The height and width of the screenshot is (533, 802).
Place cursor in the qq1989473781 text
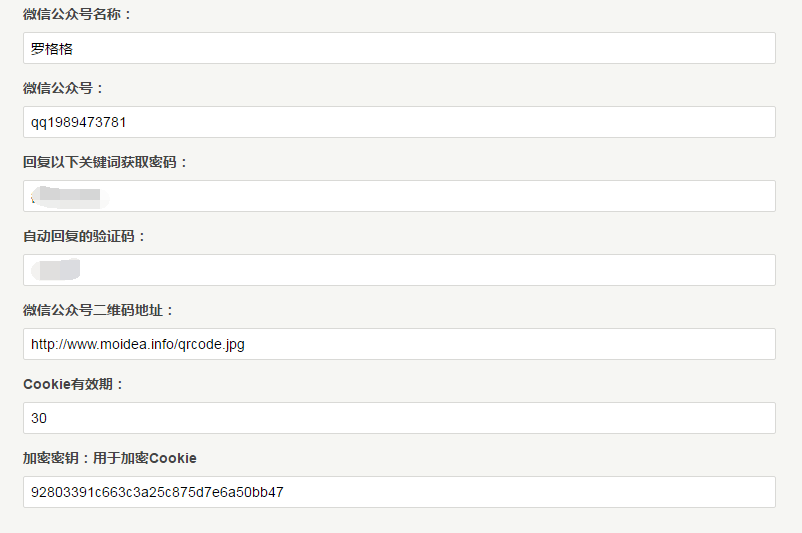[78, 122]
